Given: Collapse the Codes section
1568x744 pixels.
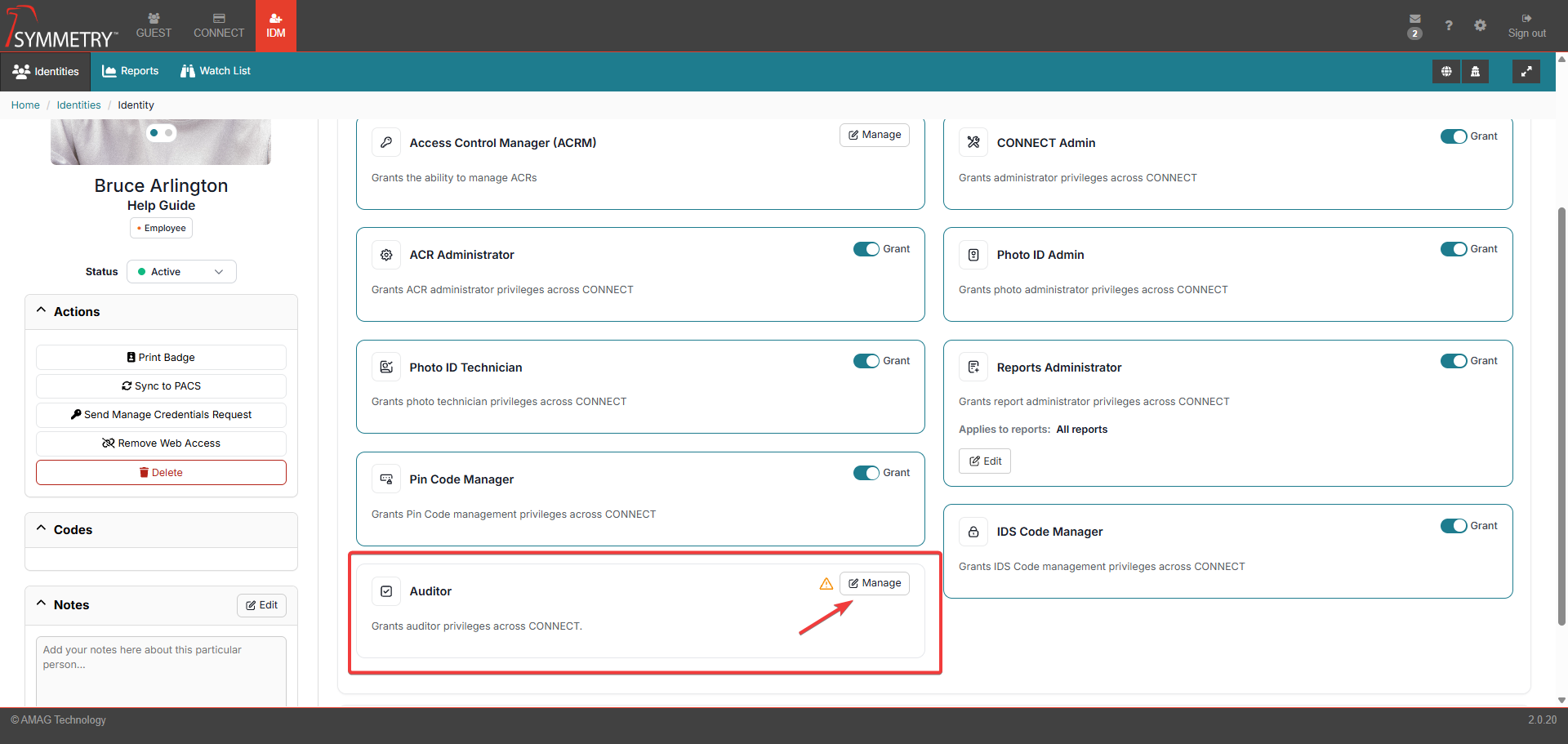Looking at the screenshot, I should tap(42, 529).
